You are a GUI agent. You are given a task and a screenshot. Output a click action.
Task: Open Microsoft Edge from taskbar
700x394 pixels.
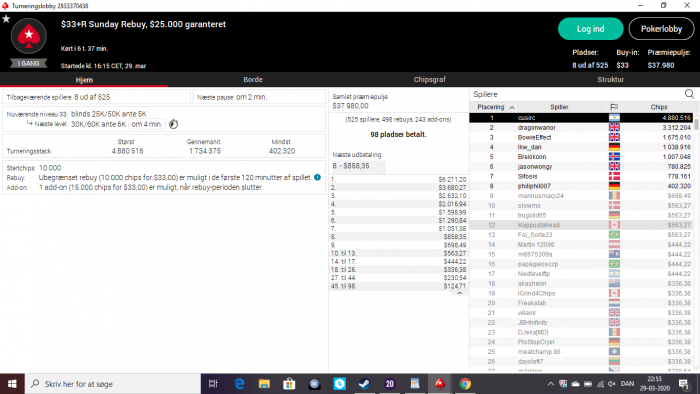(x=239, y=384)
